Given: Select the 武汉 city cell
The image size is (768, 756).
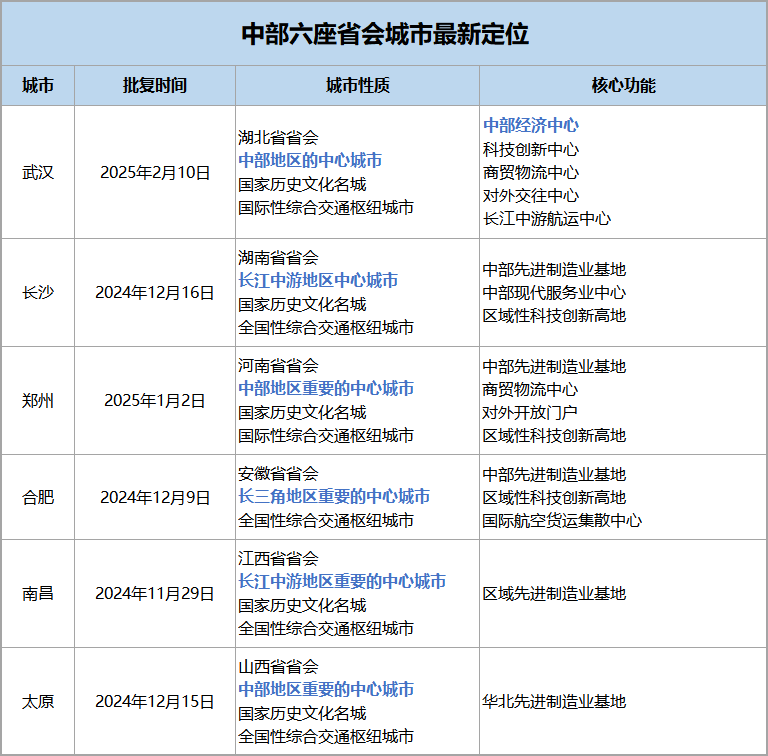Looking at the screenshot, I should 38,172.
